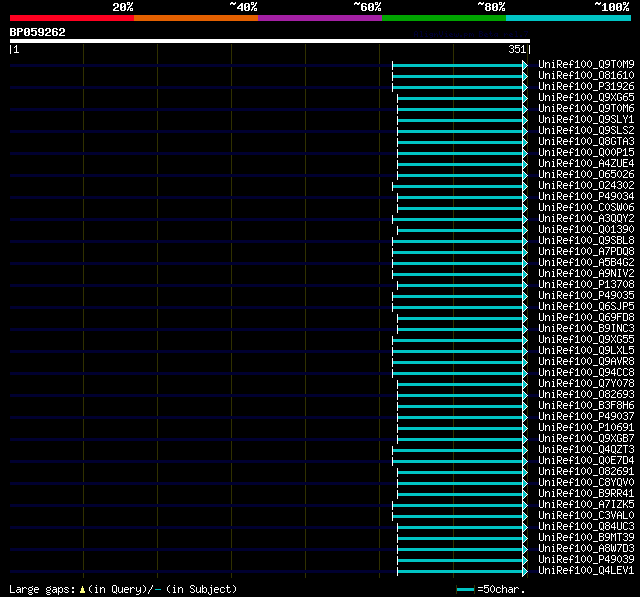Click the yellow gap-in-query marker in legend
Viewport: 640px width, 597px height.
tap(82, 590)
